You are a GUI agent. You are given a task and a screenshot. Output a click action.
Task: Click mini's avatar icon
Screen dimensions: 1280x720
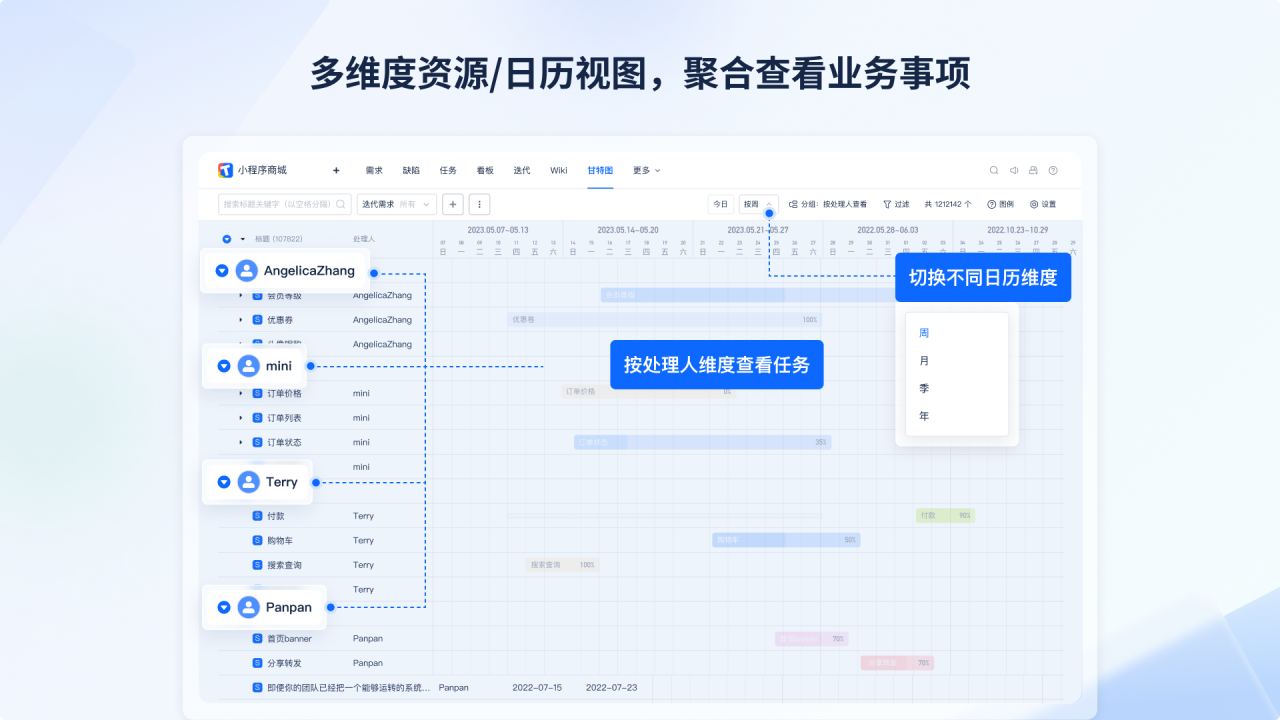(x=248, y=366)
